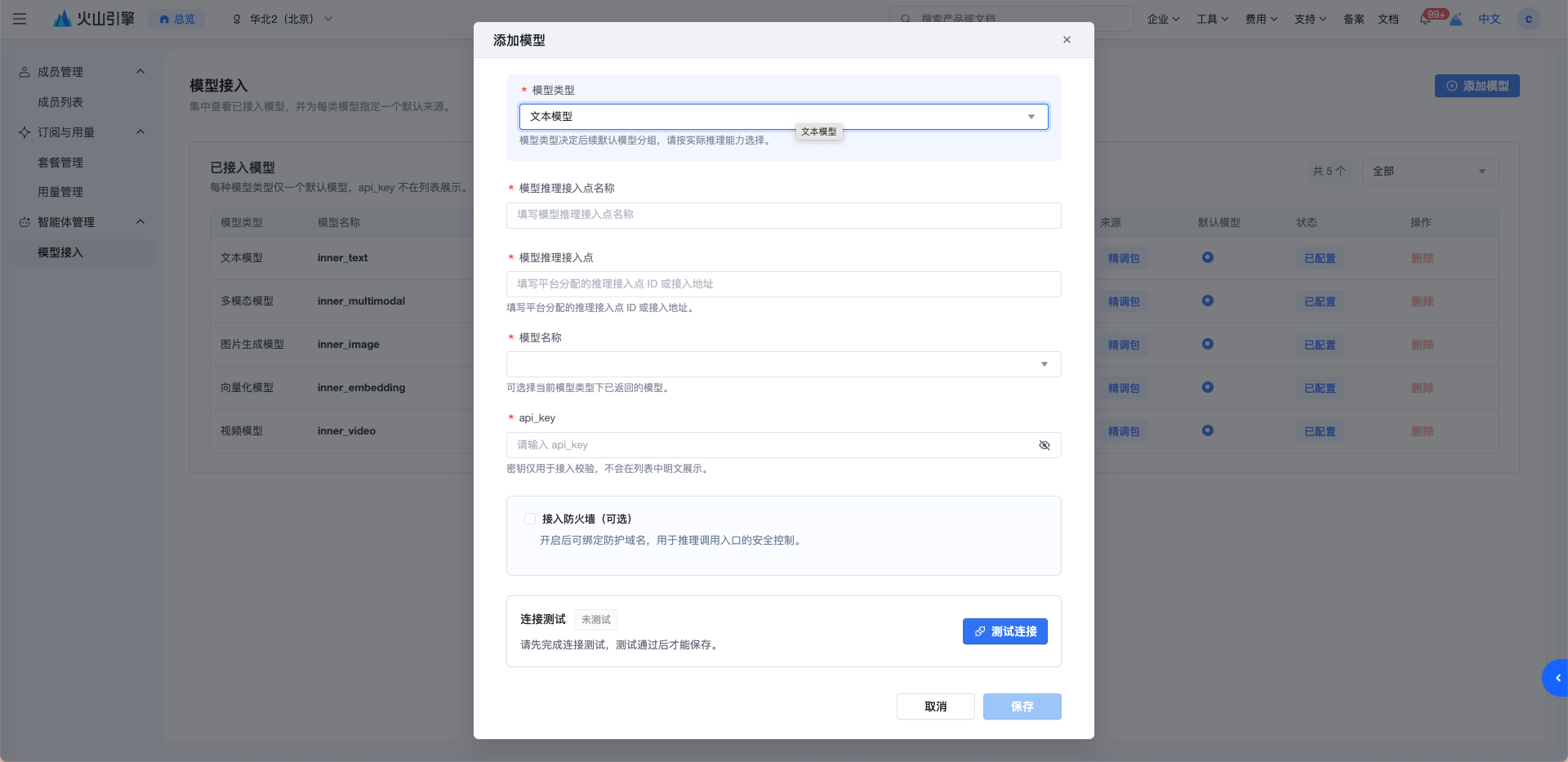Collapse the 智能体管理 section
Image resolution: width=1568 pixels, height=762 pixels.
click(x=140, y=222)
